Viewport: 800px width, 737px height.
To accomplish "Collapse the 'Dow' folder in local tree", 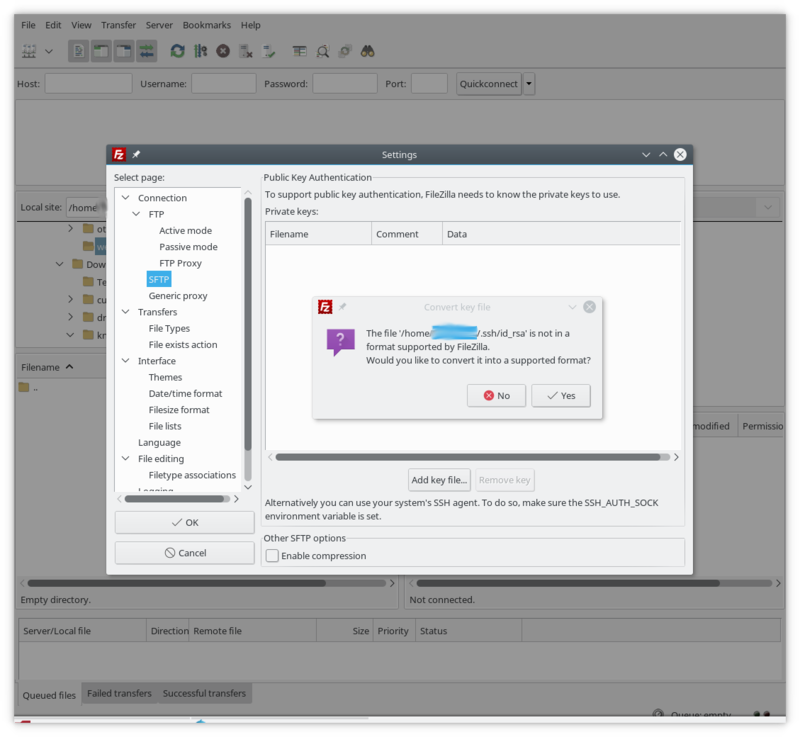I will click(x=60, y=264).
